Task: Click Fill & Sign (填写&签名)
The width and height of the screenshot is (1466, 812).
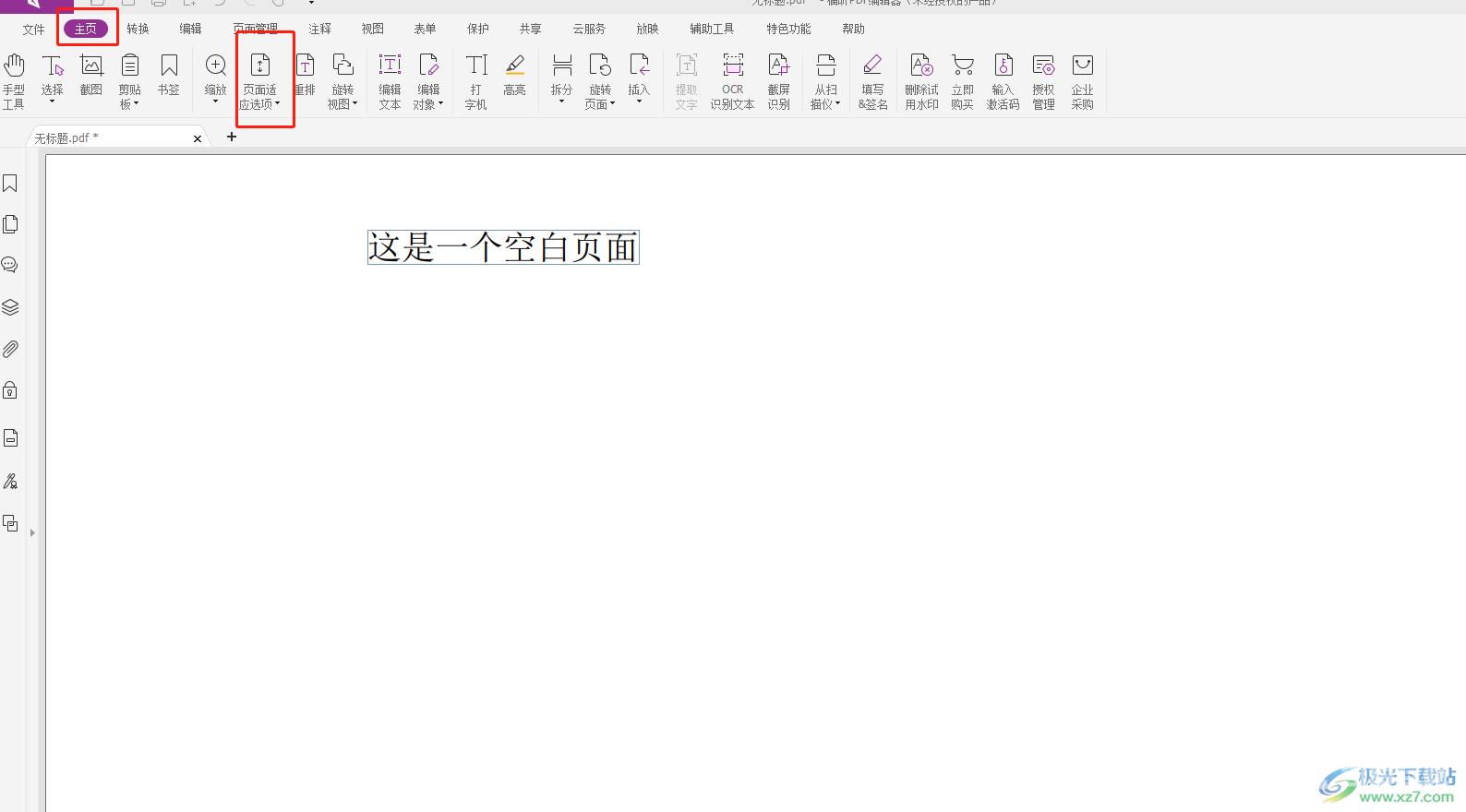Action: point(873,81)
